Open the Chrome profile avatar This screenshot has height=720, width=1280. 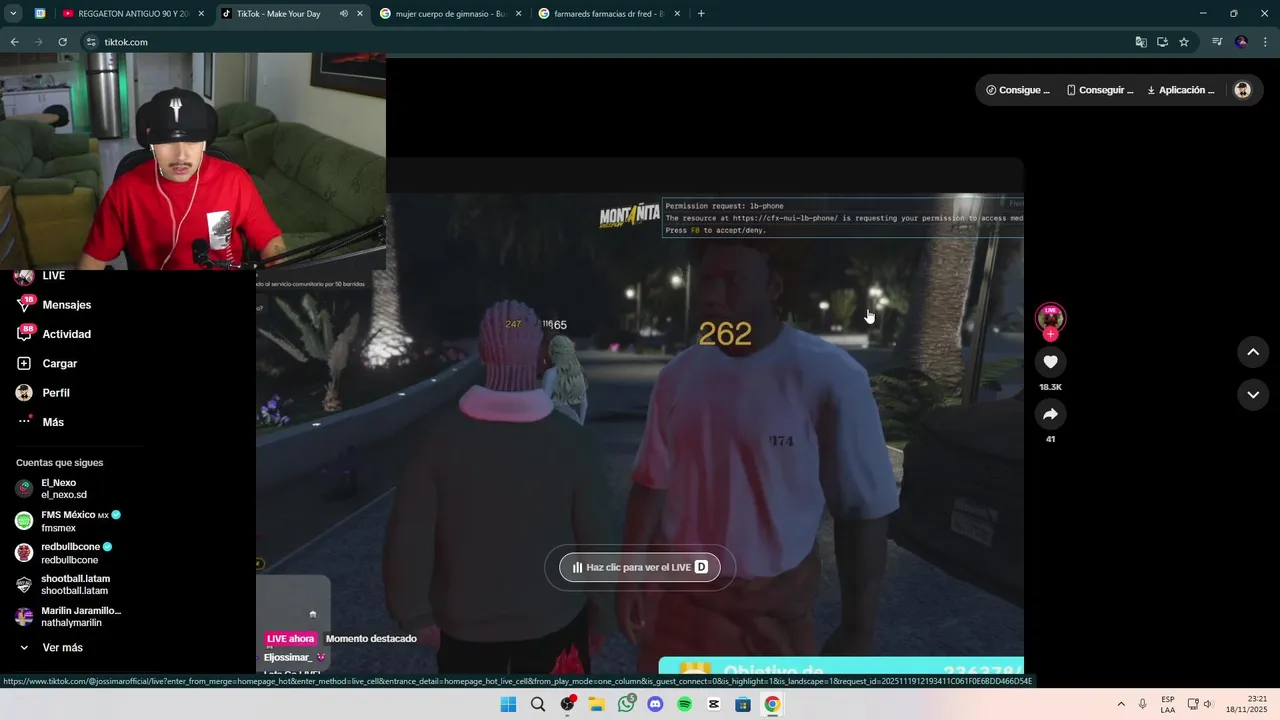coord(1241,42)
